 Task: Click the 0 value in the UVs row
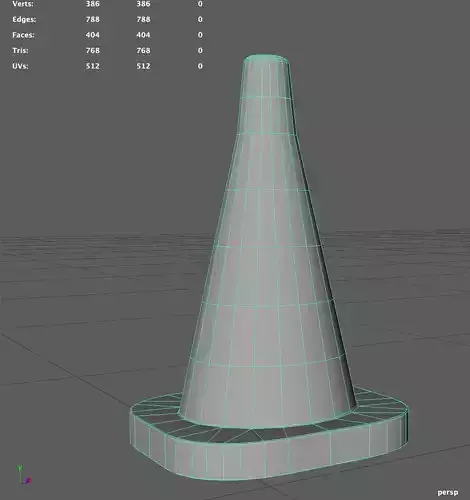coord(200,66)
